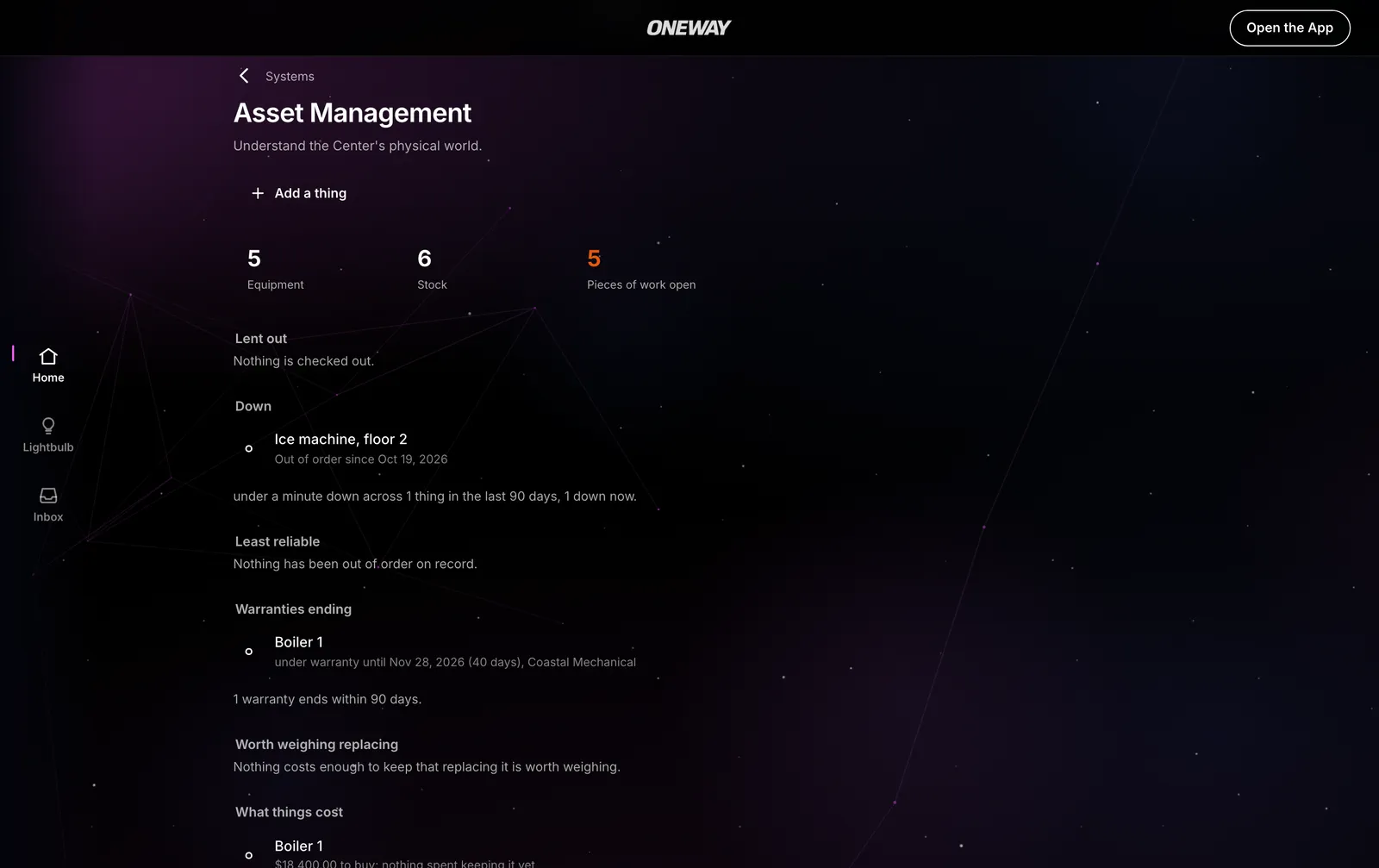Click the Worth weighing replacing heading
Screen dimensions: 1379x868
[316, 744]
